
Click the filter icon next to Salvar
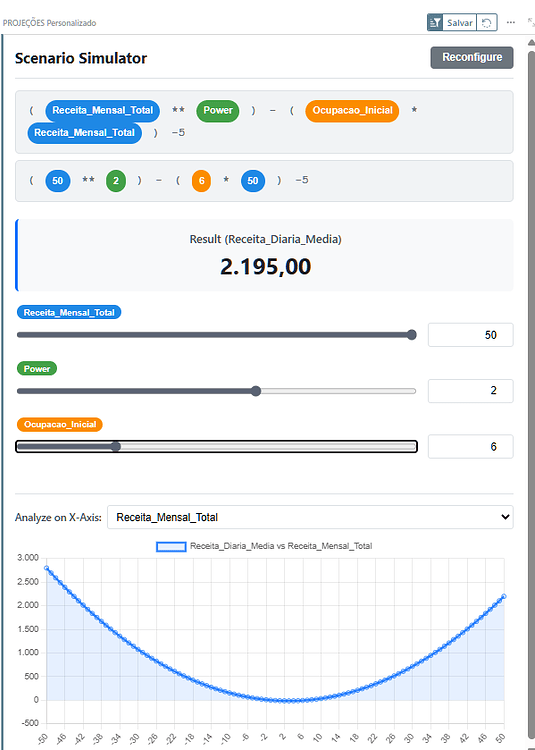[x=435, y=22]
